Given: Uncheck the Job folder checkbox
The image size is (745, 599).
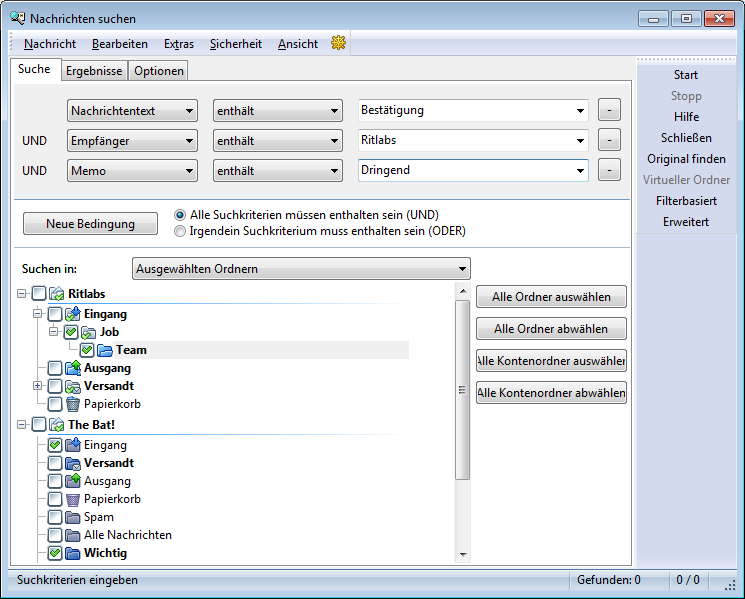Looking at the screenshot, I should click(70, 332).
